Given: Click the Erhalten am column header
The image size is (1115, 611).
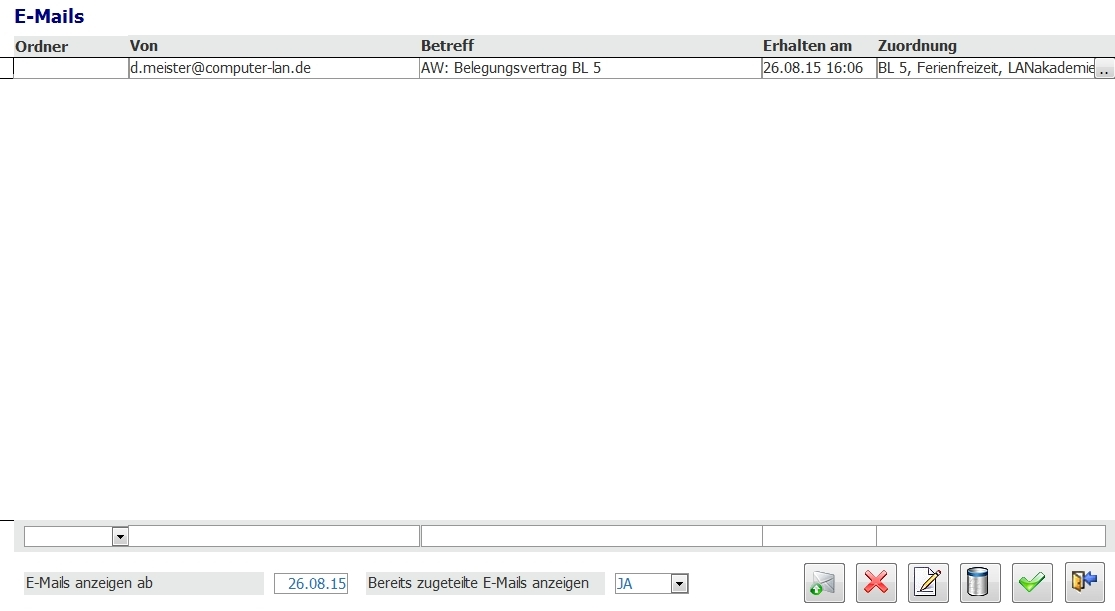Looking at the screenshot, I should (807, 46).
